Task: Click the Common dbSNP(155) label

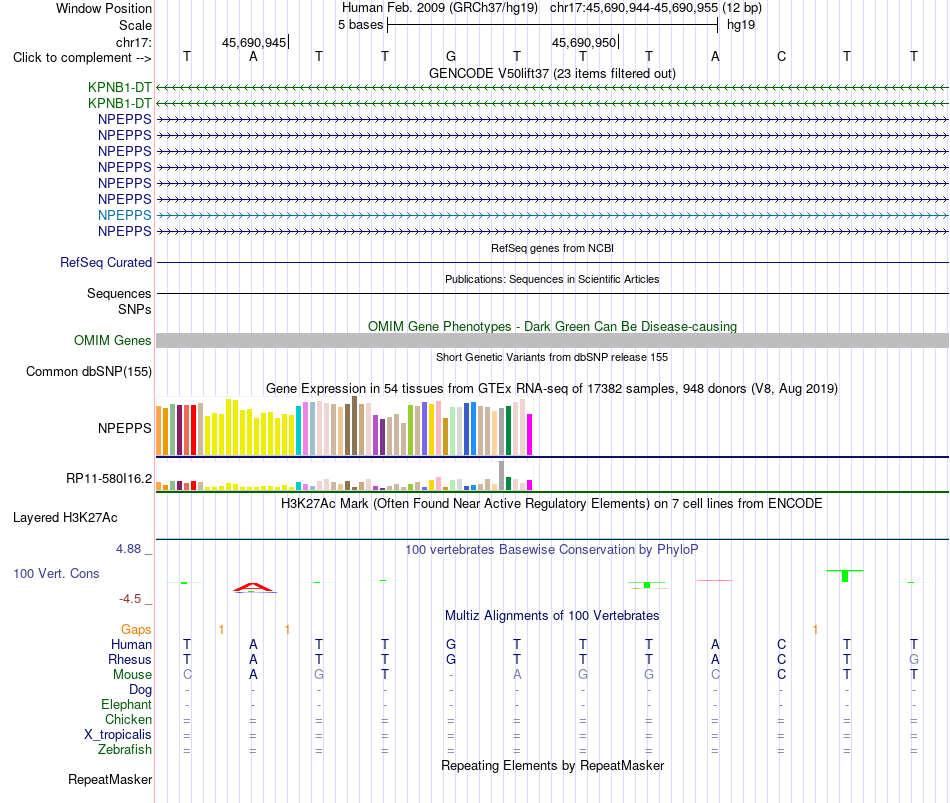Action: [88, 372]
